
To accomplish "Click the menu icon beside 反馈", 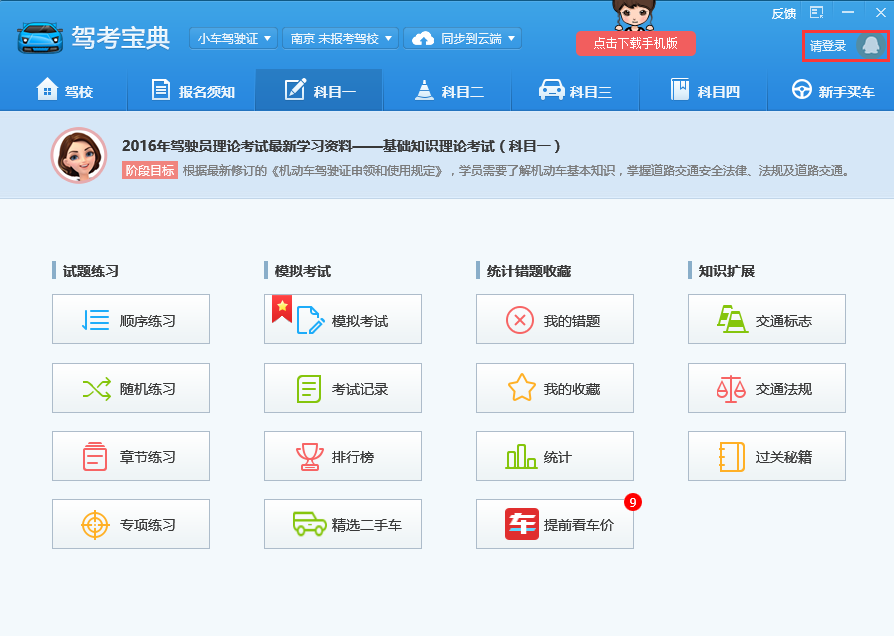I will [x=816, y=13].
